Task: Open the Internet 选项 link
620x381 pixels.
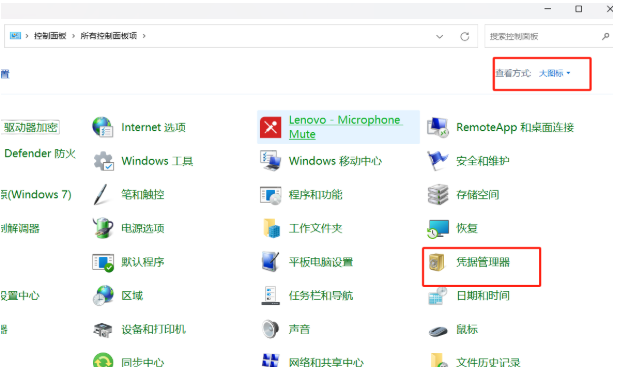Action: pos(153,127)
